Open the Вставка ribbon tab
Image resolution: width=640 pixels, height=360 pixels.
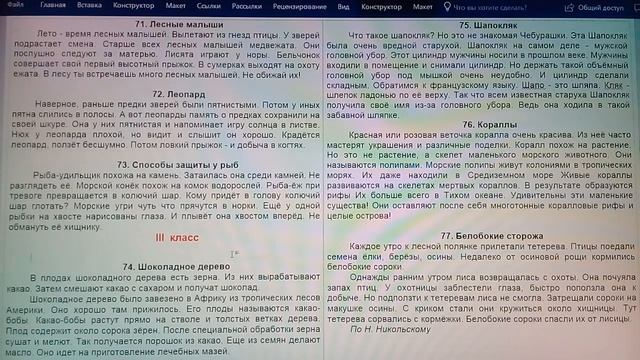pos(89,5)
